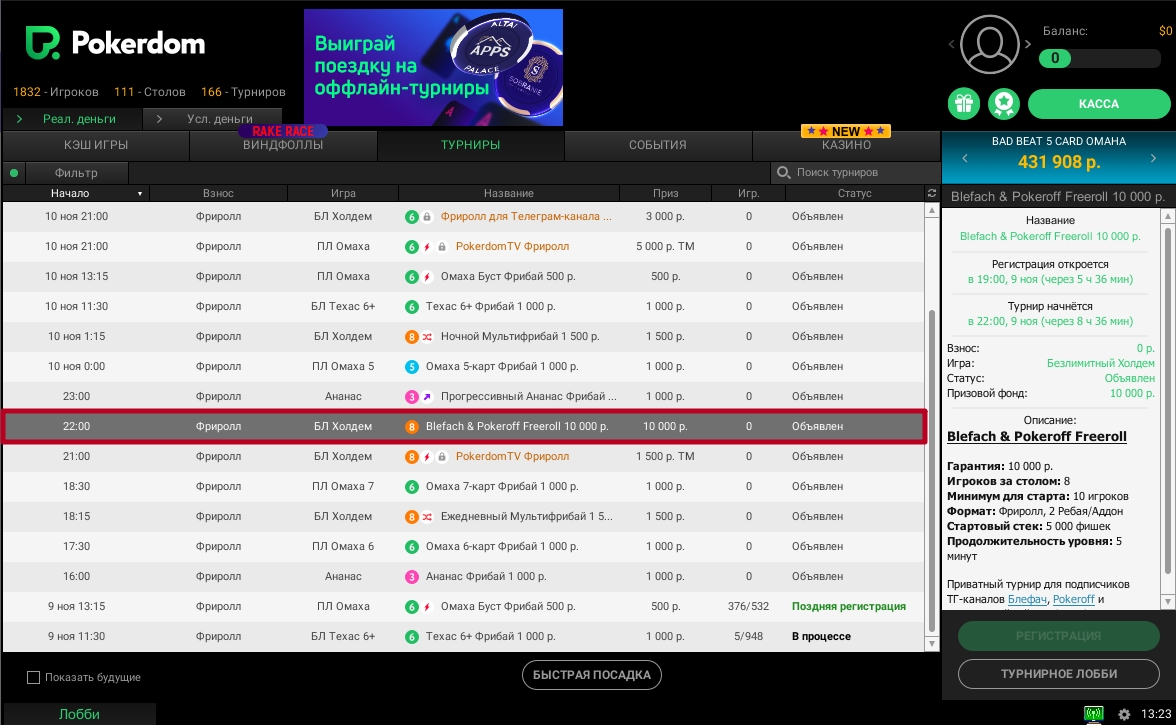Open the Блефач Telegram link
The image size is (1176, 725).
[x=1027, y=599]
